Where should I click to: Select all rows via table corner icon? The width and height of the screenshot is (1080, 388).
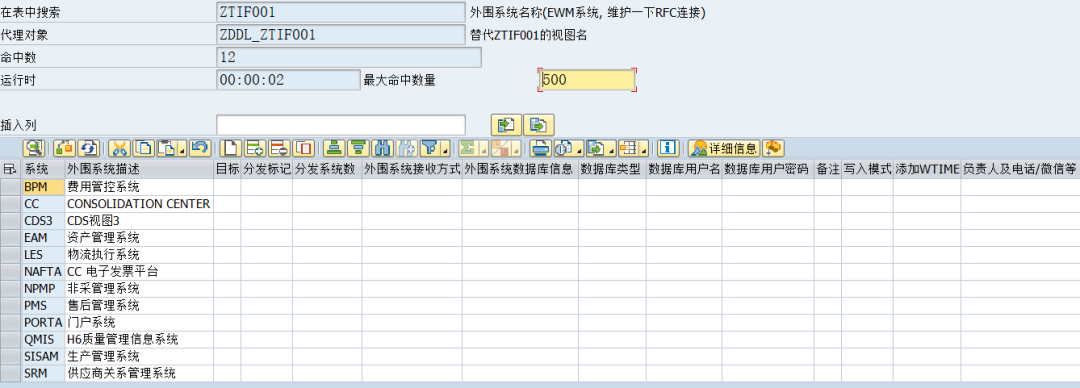(x=10, y=169)
